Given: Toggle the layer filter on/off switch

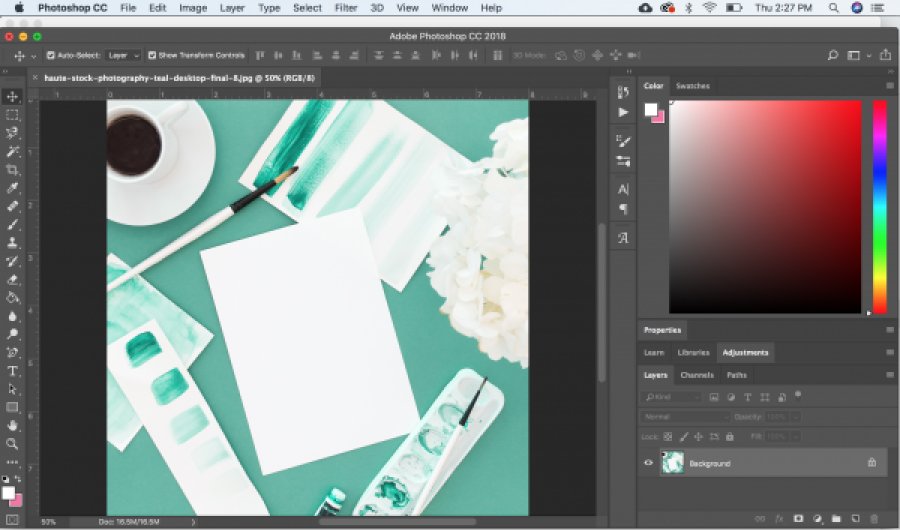Looking at the screenshot, I should tap(798, 395).
